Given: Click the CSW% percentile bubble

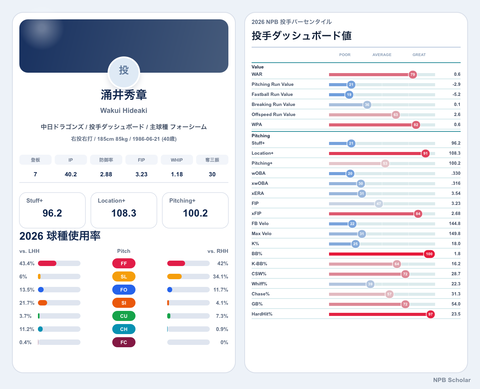Looking at the screenshot, I should (405, 274).
